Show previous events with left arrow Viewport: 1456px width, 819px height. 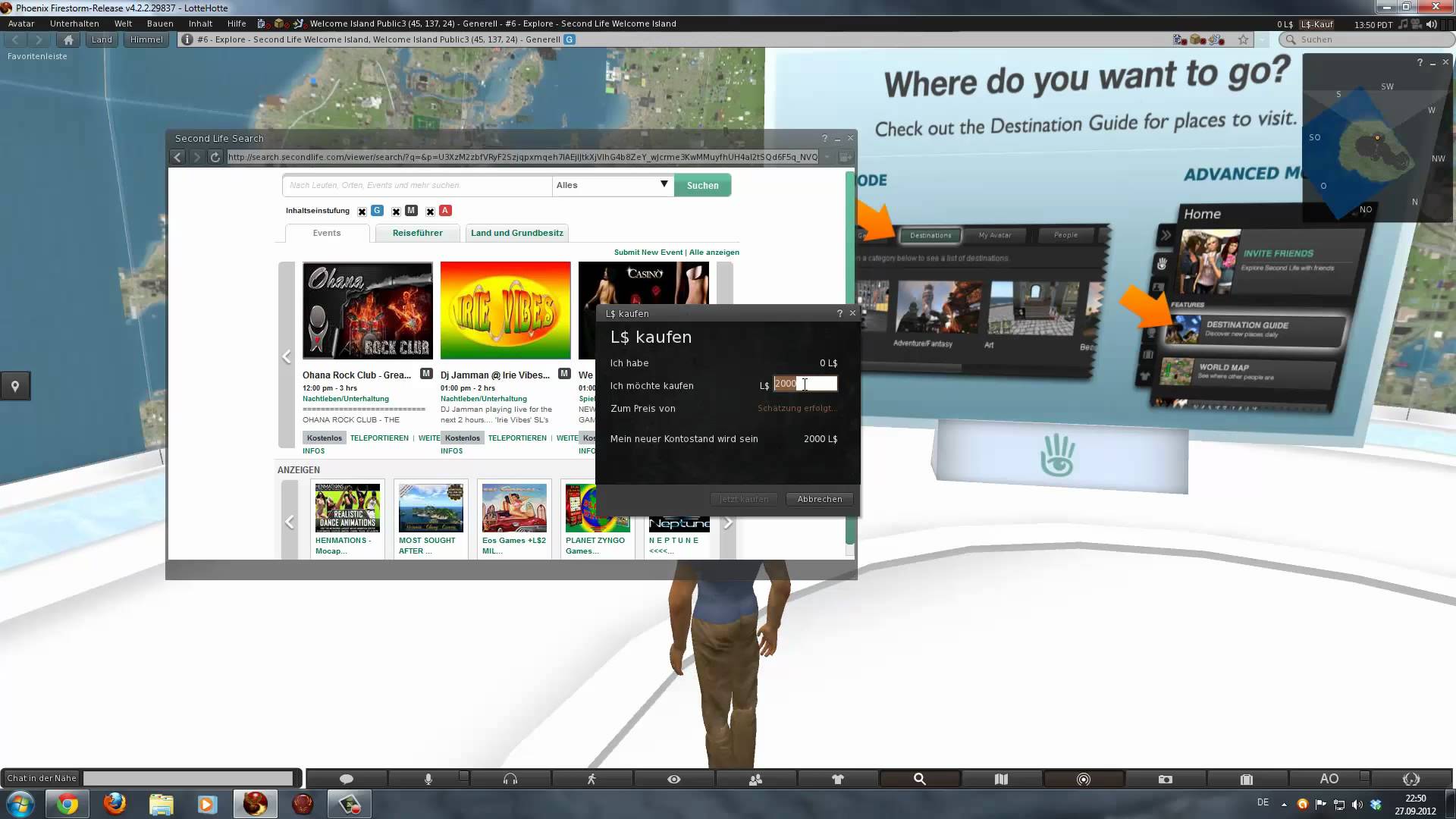(x=287, y=356)
